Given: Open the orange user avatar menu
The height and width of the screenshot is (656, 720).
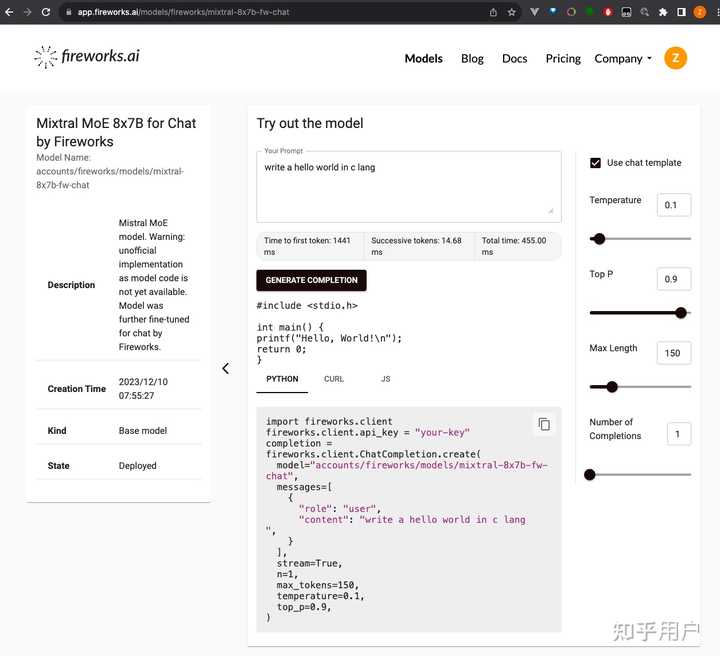Looking at the screenshot, I should (x=675, y=58).
